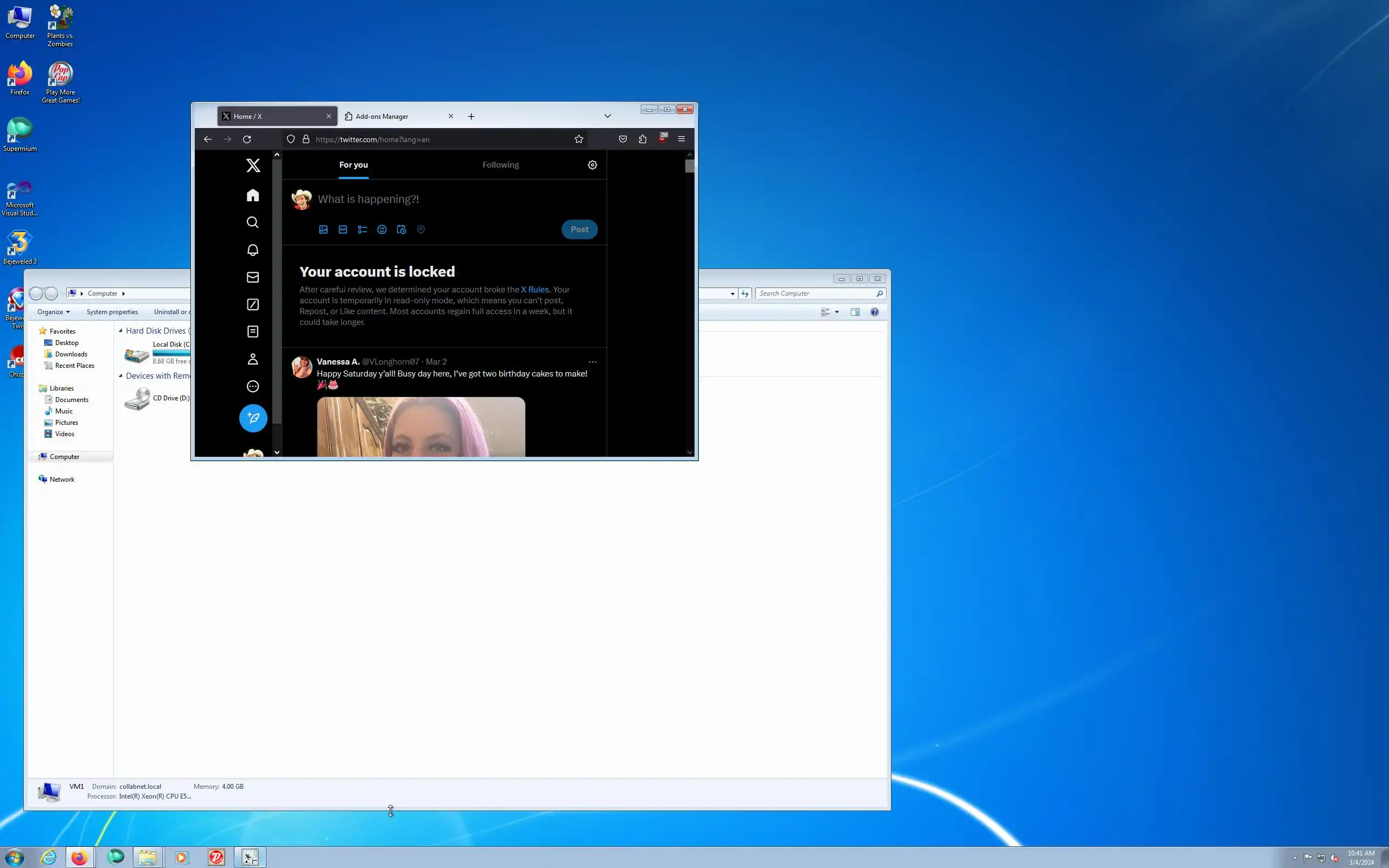Collapse Hard Disk Drives group
This screenshot has width=1389, height=868.
[120, 331]
